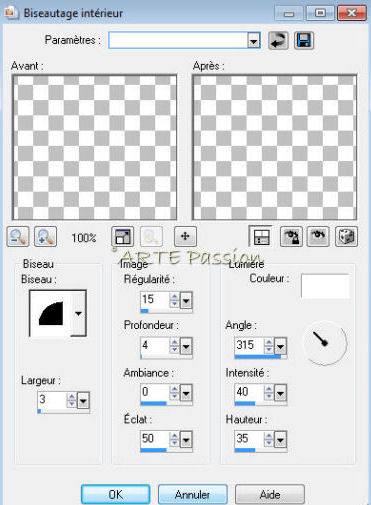Click the Aide button
The width and height of the screenshot is (371, 505).
coord(270,494)
